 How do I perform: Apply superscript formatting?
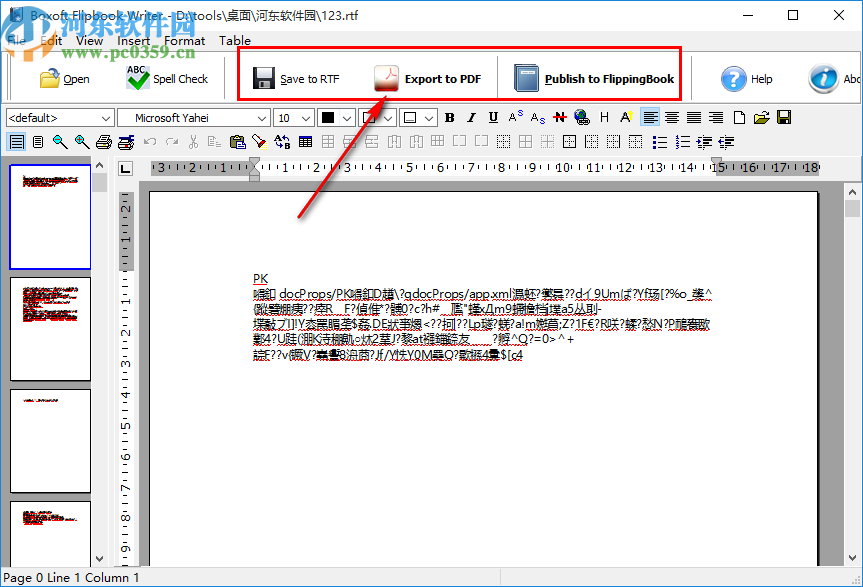pos(516,117)
